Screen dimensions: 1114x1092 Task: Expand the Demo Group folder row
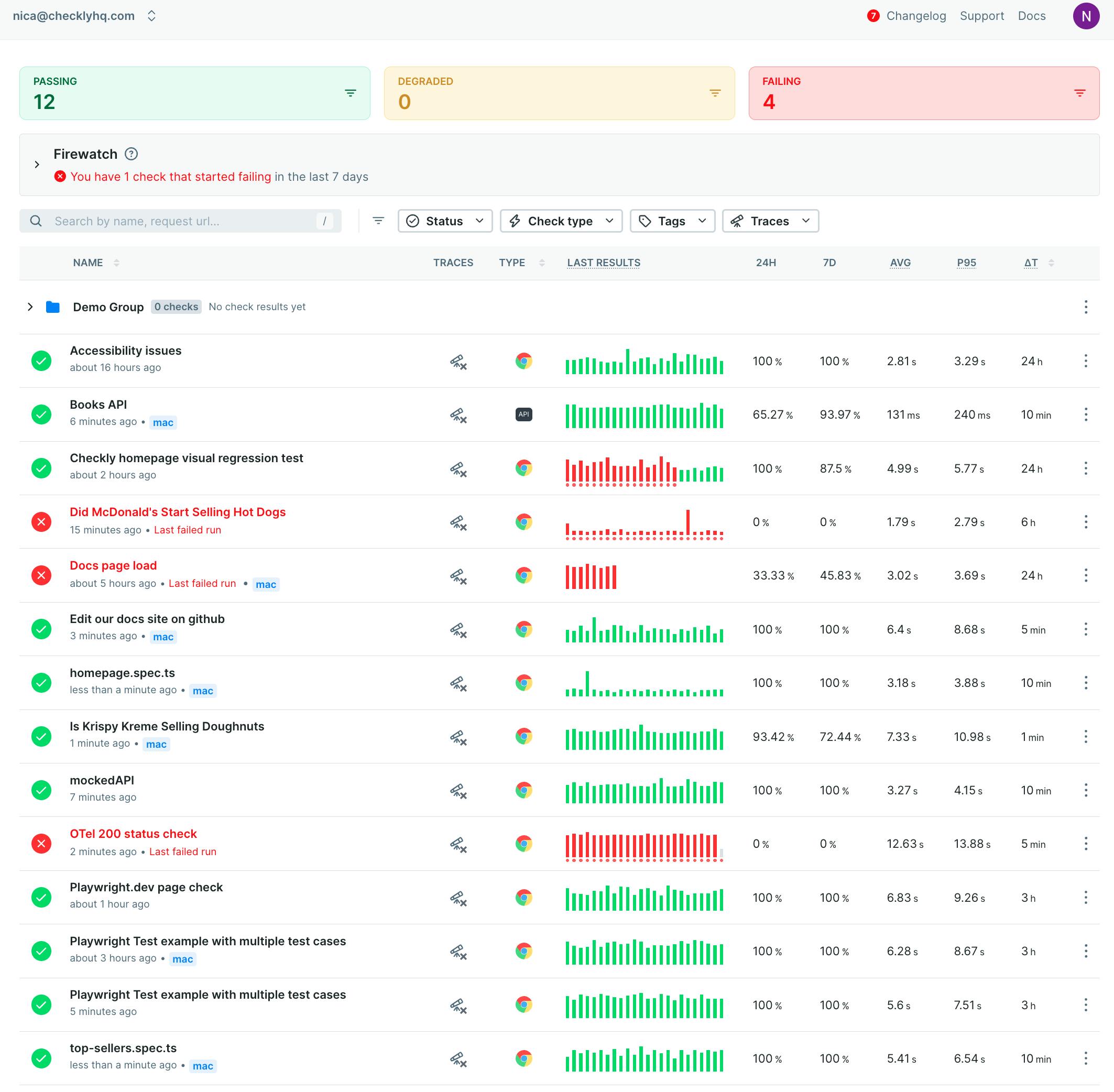click(30, 307)
